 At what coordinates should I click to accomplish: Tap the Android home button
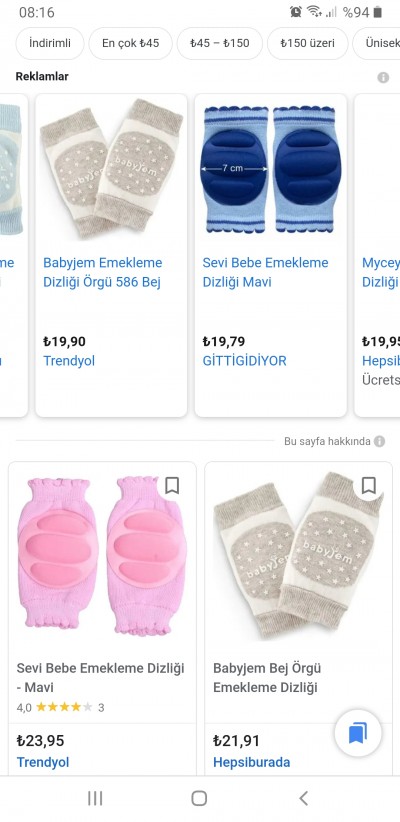coord(199,798)
